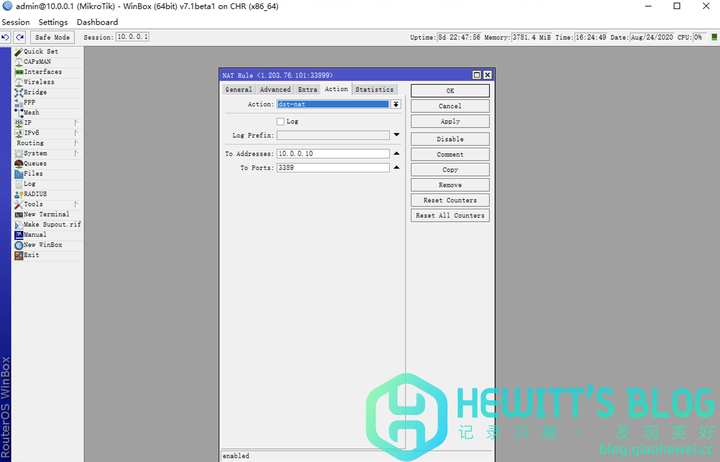Expand the Log Prefix field arrow
Image resolution: width=720 pixels, height=462 pixels.
click(396, 135)
